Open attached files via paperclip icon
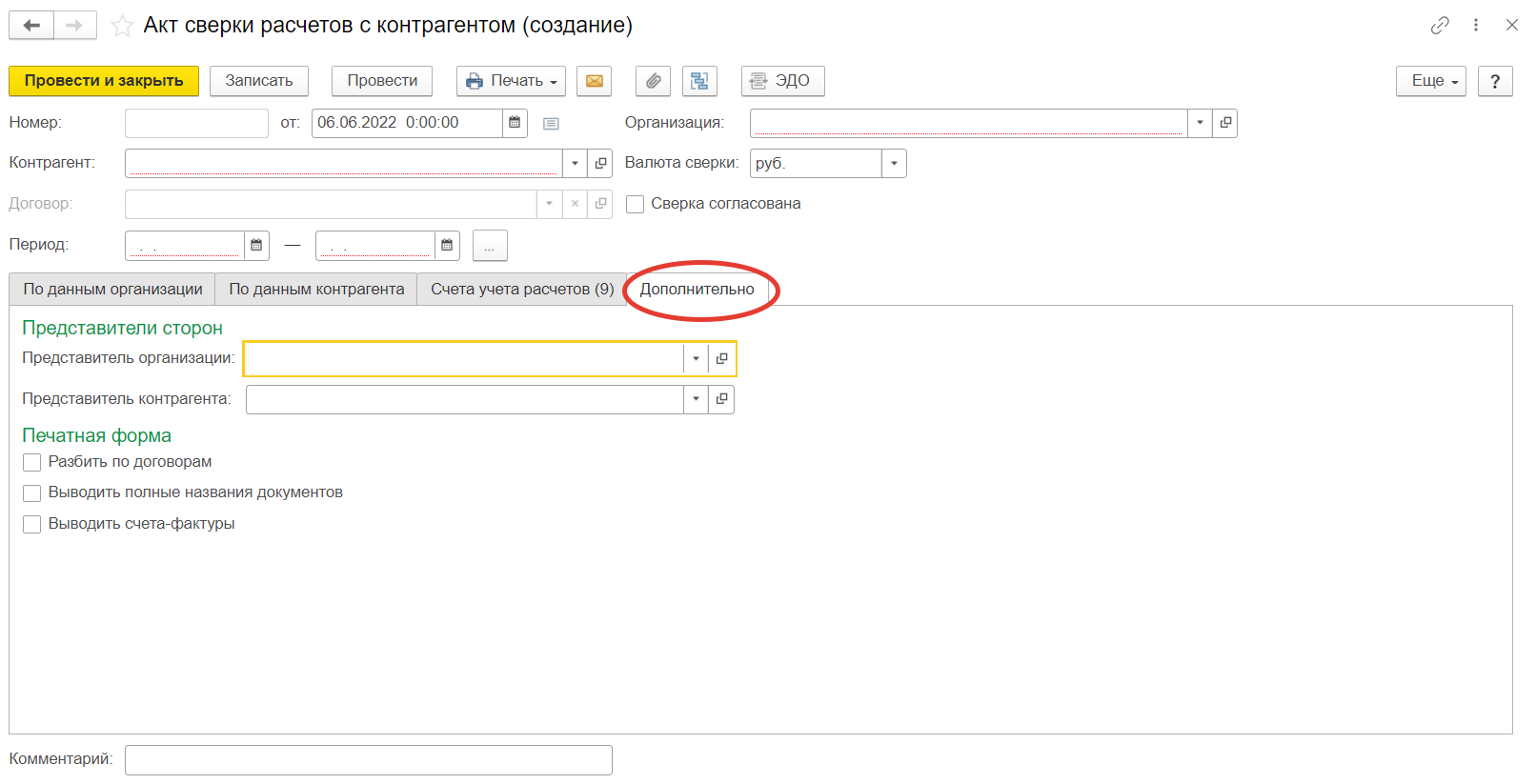This screenshot has height=784, width=1536. pos(653,81)
